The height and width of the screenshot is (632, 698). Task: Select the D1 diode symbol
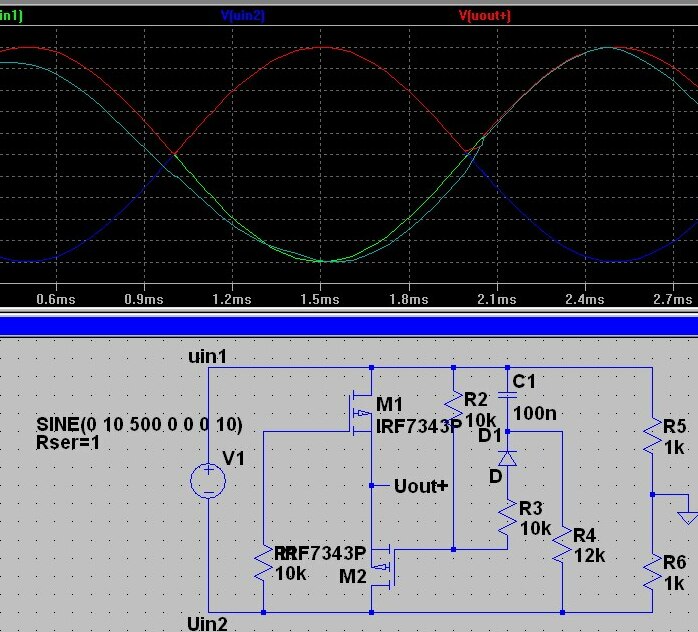click(507, 458)
